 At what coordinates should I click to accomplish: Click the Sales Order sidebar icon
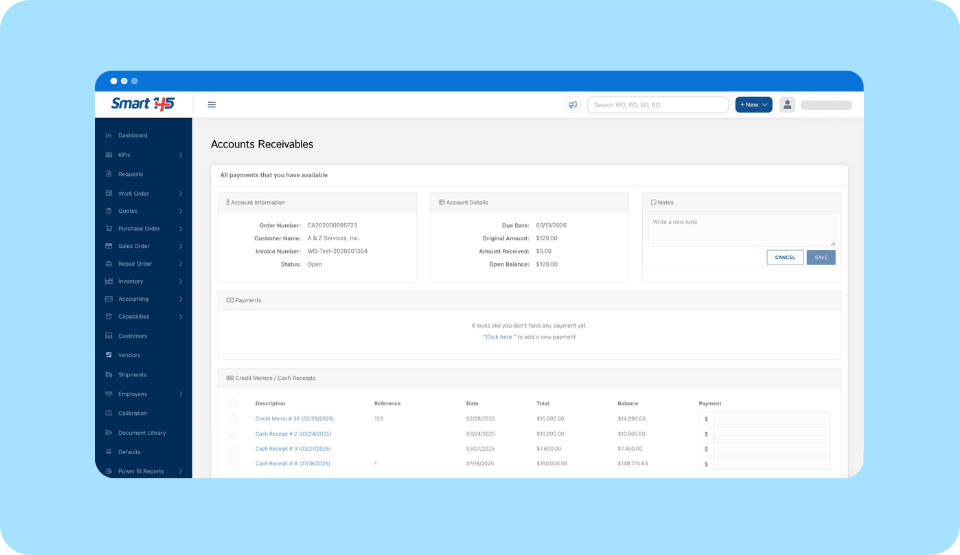tap(108, 246)
